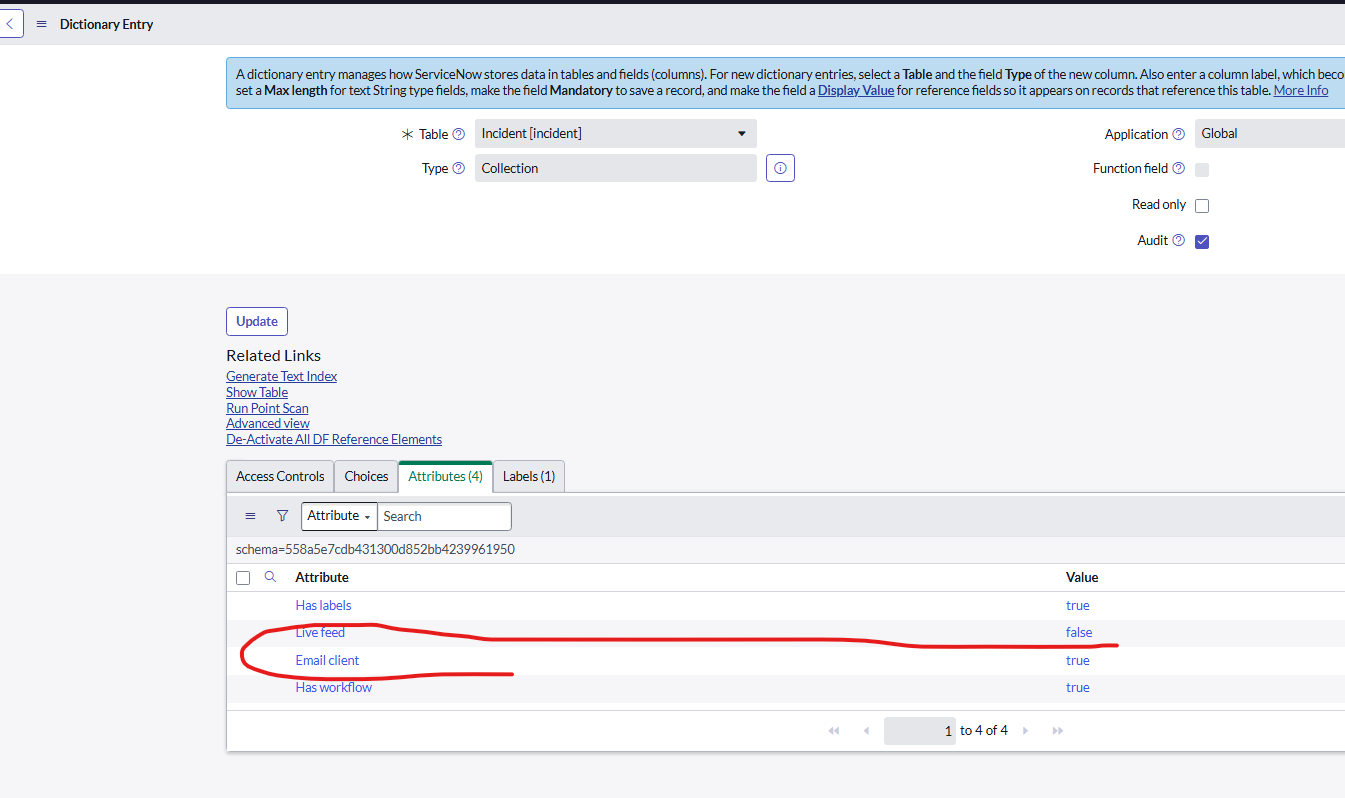Click the help icon beside Table label

[458, 134]
